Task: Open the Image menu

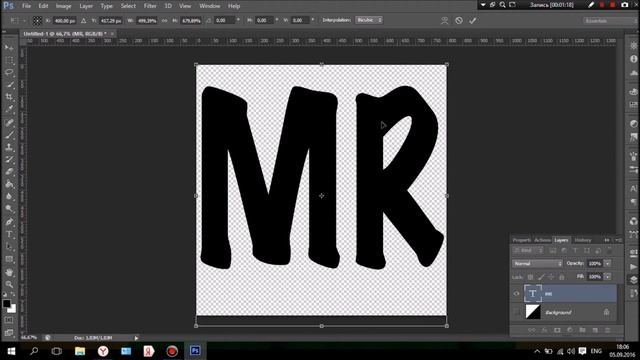Action: point(63,6)
